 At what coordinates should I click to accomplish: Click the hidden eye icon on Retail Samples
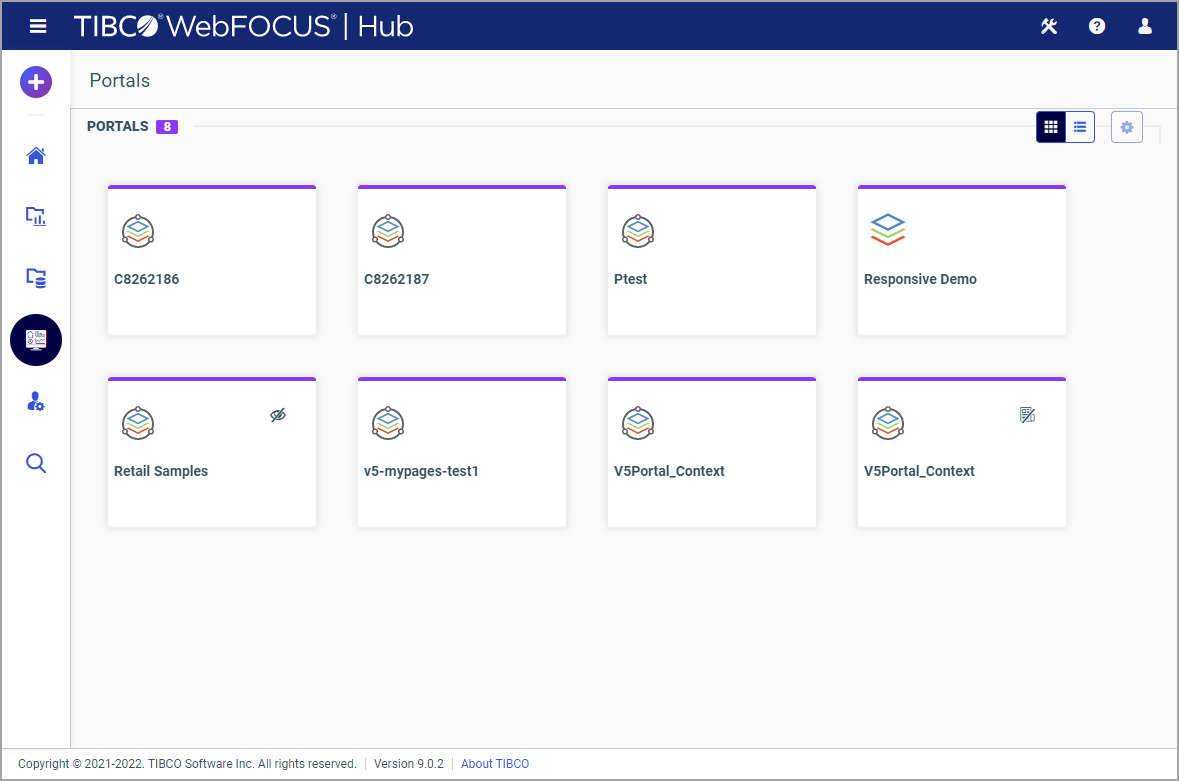point(278,415)
